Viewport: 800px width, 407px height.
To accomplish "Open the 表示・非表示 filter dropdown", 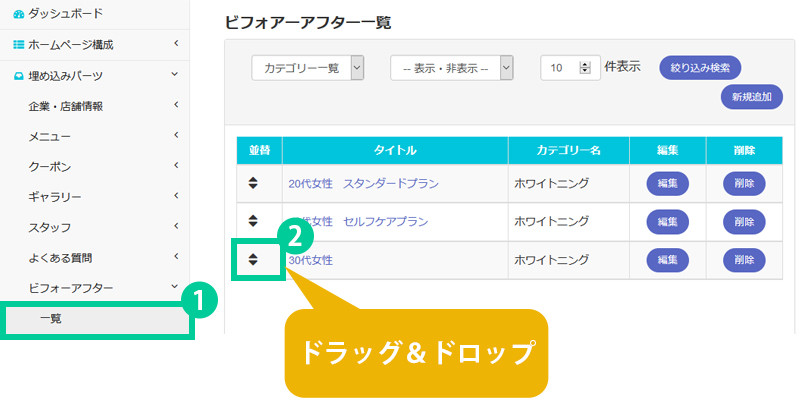I will point(451,67).
